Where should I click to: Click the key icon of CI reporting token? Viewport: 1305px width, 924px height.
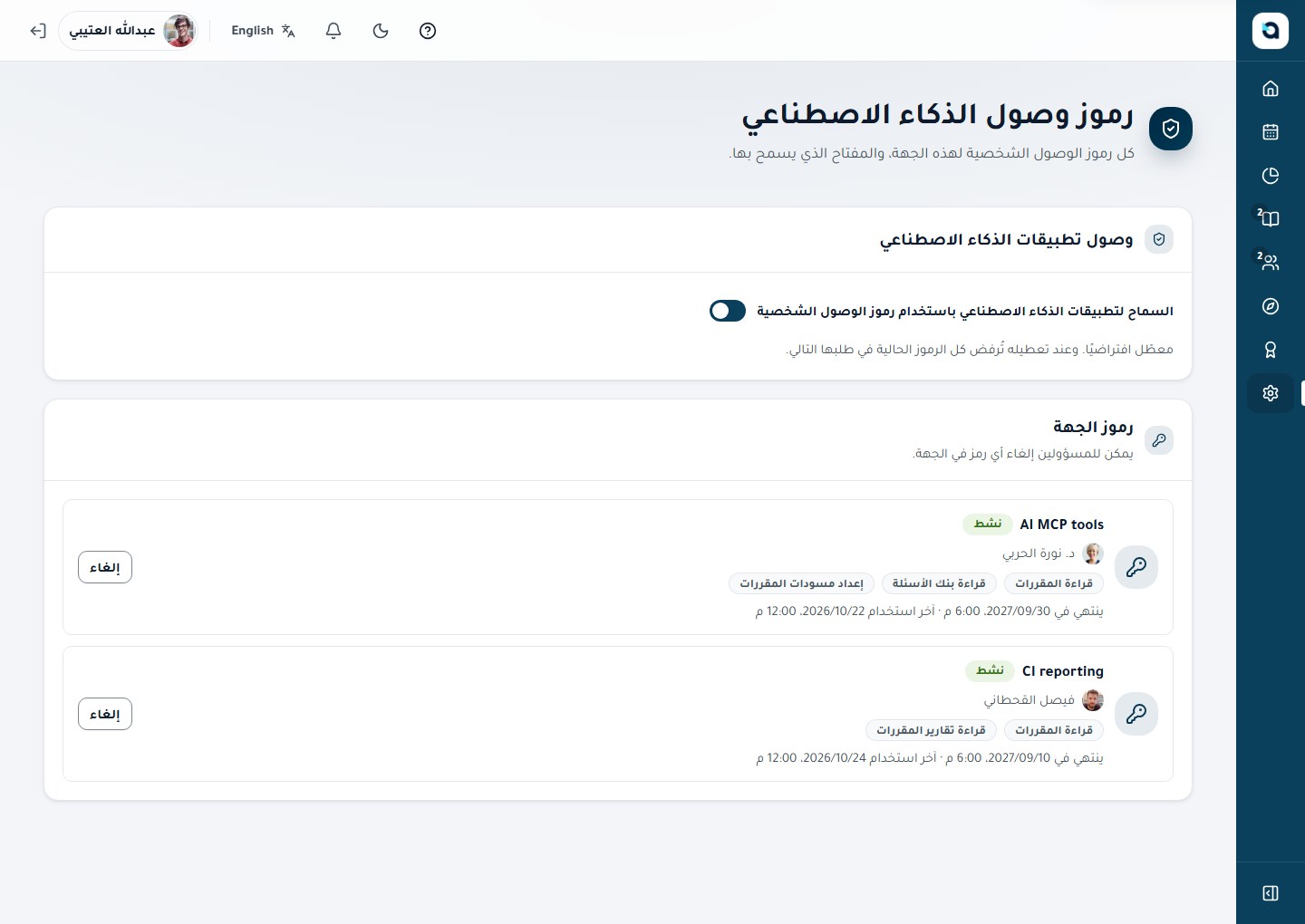(x=1136, y=714)
